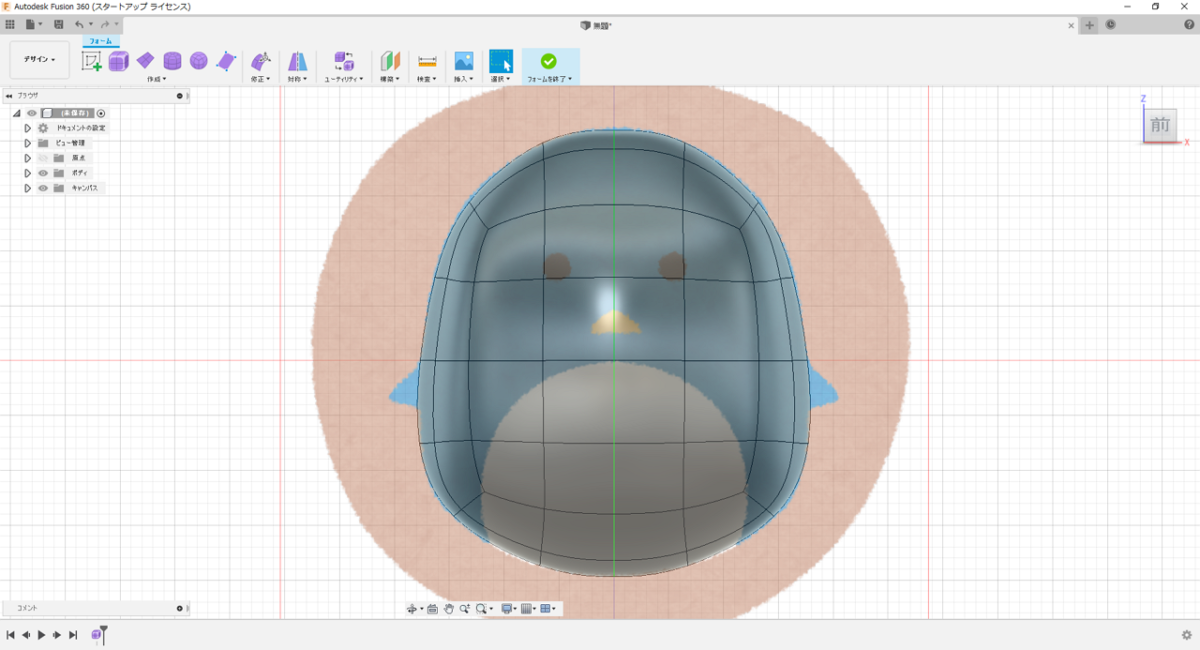The width and height of the screenshot is (1200, 650).
Task: Open the data panel grid icon
Action: (10, 24)
